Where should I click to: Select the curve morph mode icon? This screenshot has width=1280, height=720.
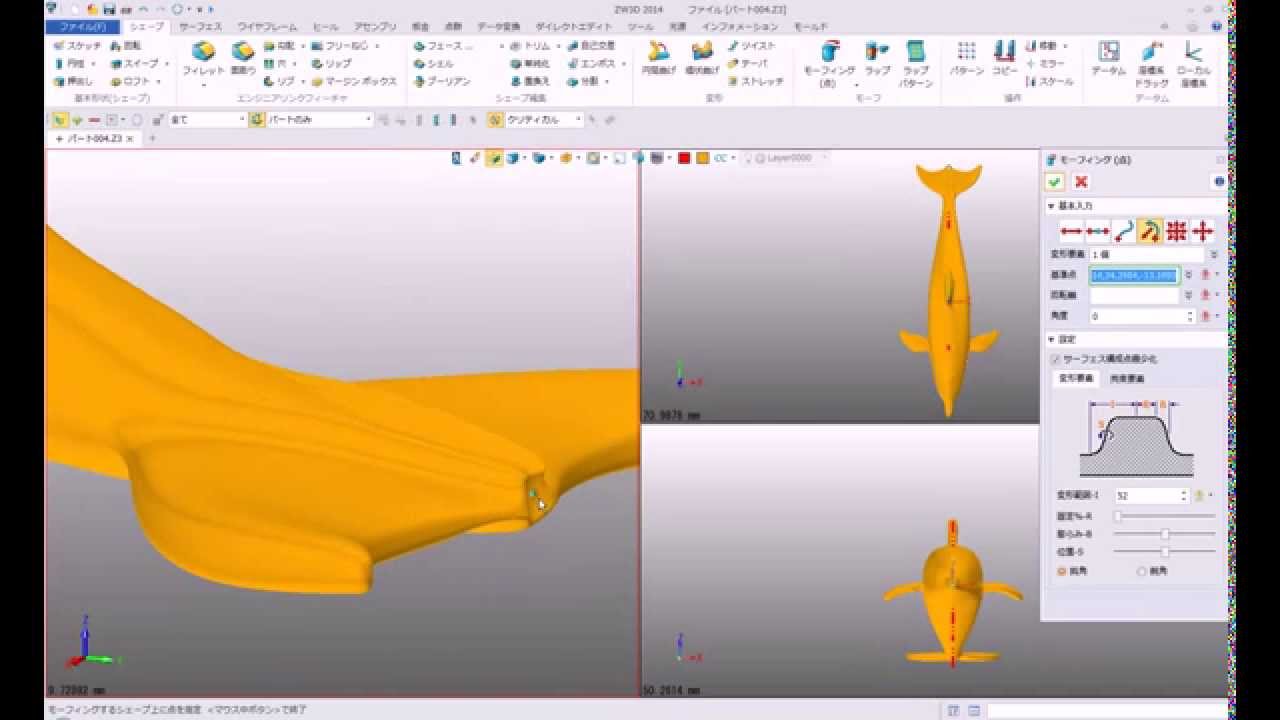point(1123,231)
